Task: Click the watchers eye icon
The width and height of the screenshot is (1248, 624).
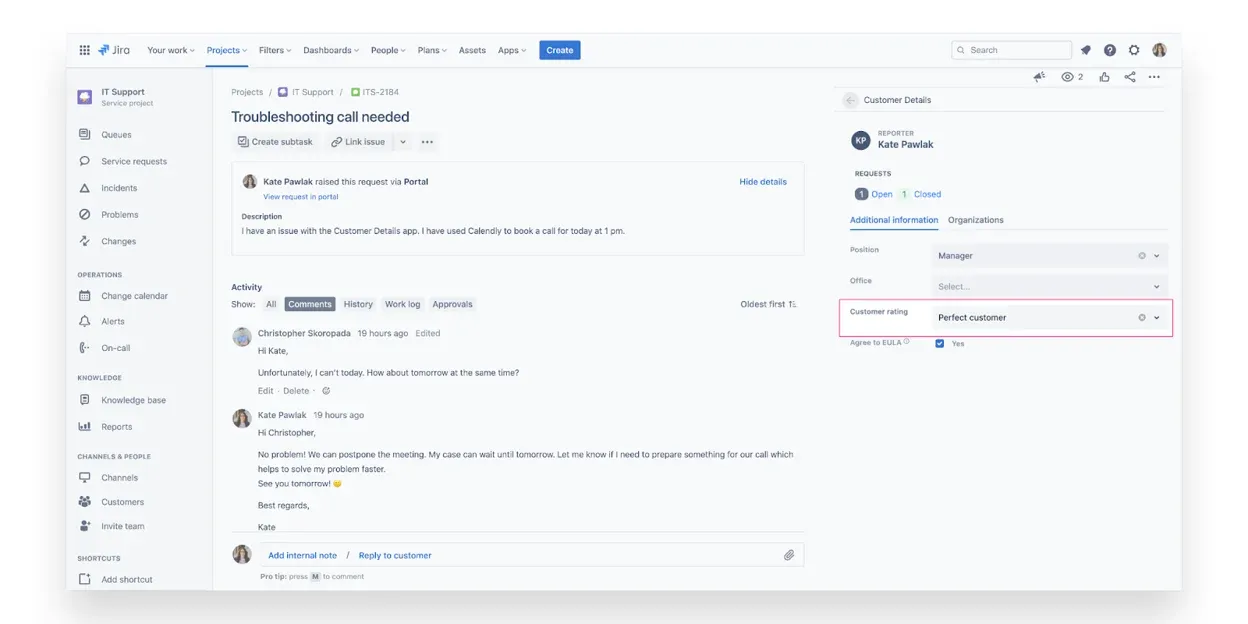Action: coord(1069,76)
